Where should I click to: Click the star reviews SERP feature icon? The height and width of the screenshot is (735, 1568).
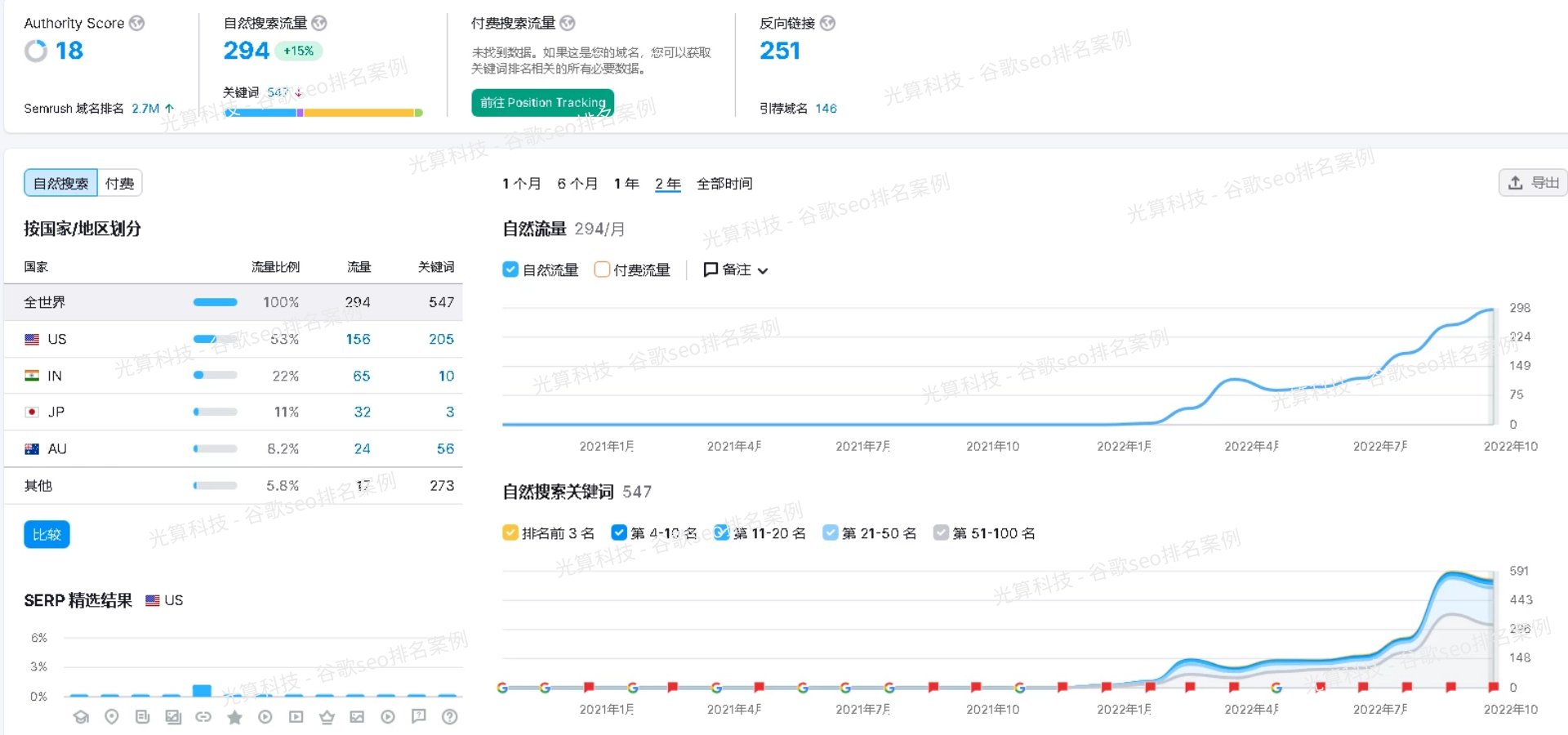coord(234,717)
